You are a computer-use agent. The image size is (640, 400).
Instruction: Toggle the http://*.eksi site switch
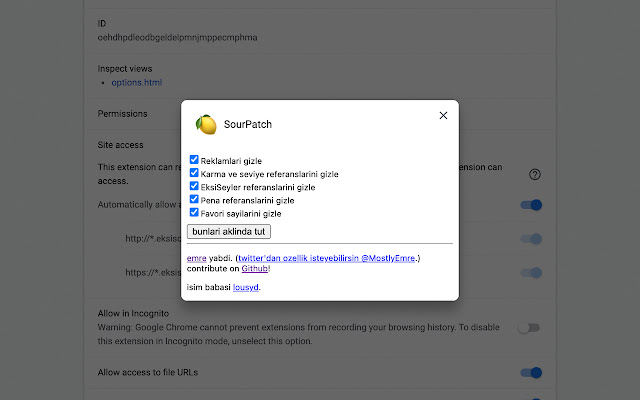[x=531, y=239]
